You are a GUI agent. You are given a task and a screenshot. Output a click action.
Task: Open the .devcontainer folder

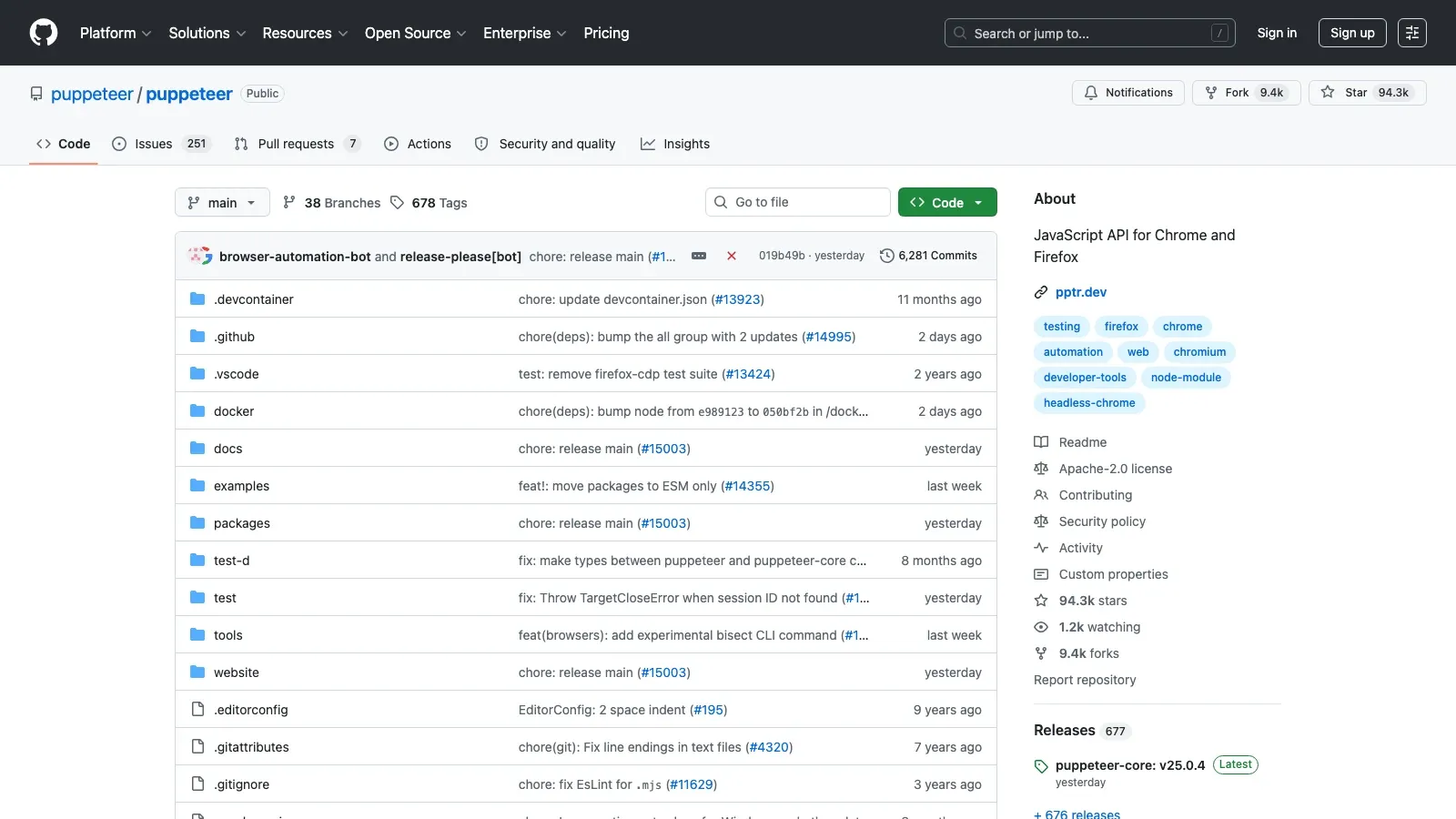click(x=254, y=299)
